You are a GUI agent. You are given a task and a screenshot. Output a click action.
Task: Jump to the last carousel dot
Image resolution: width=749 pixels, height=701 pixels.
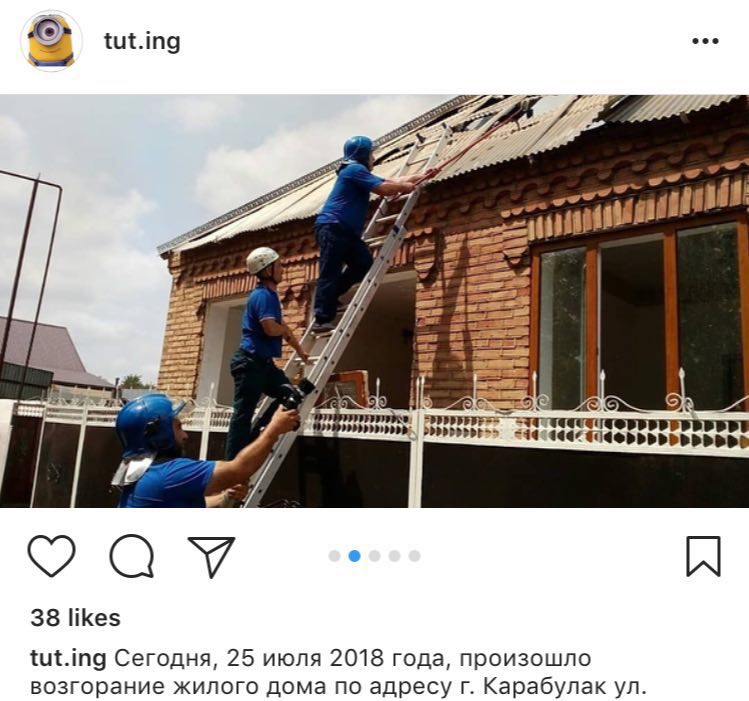click(415, 556)
